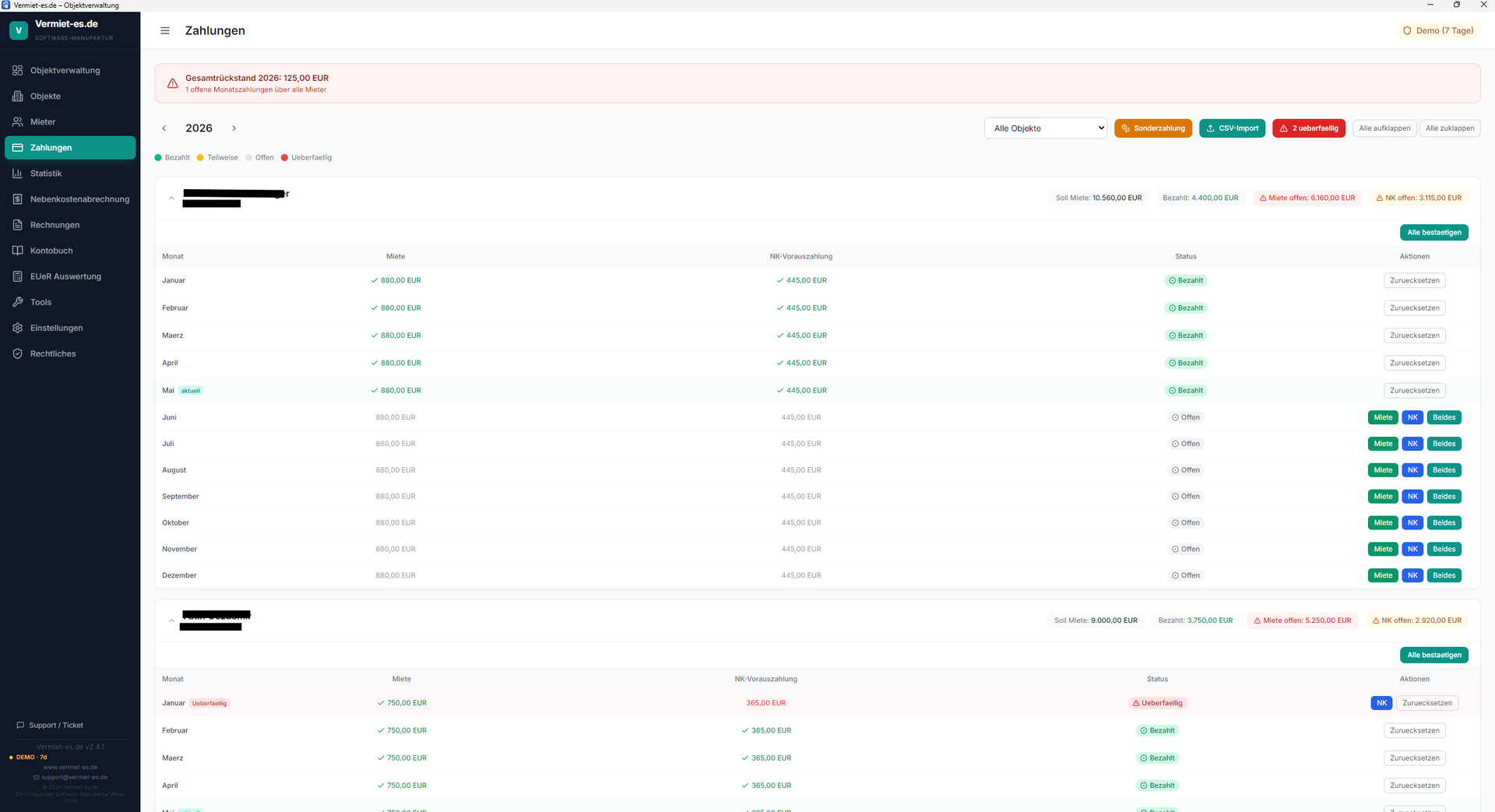Click the blue NK button in the Ueberfaellig Januar row
Viewport: 1495px width, 812px height.
1381,704
